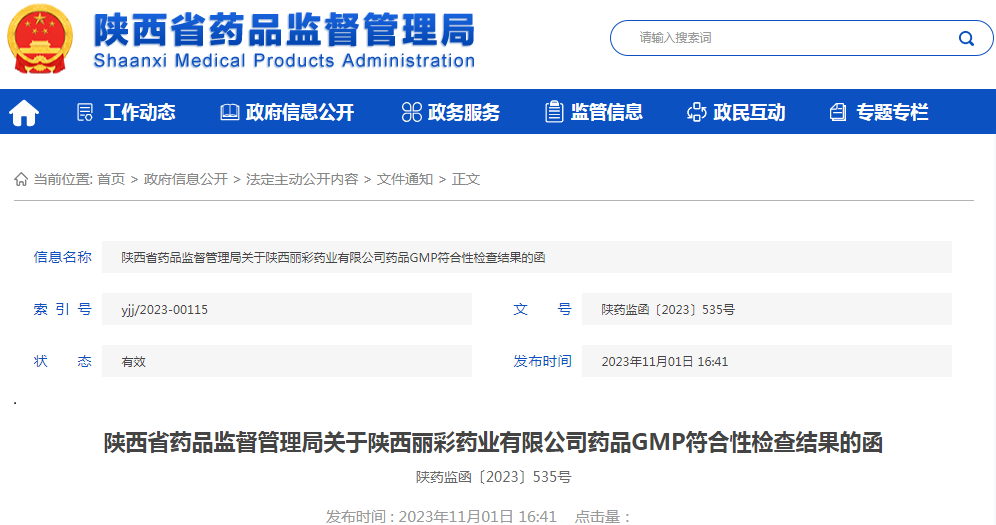Click the bold article headline
Viewport: 996px width, 525px height.
493,442
